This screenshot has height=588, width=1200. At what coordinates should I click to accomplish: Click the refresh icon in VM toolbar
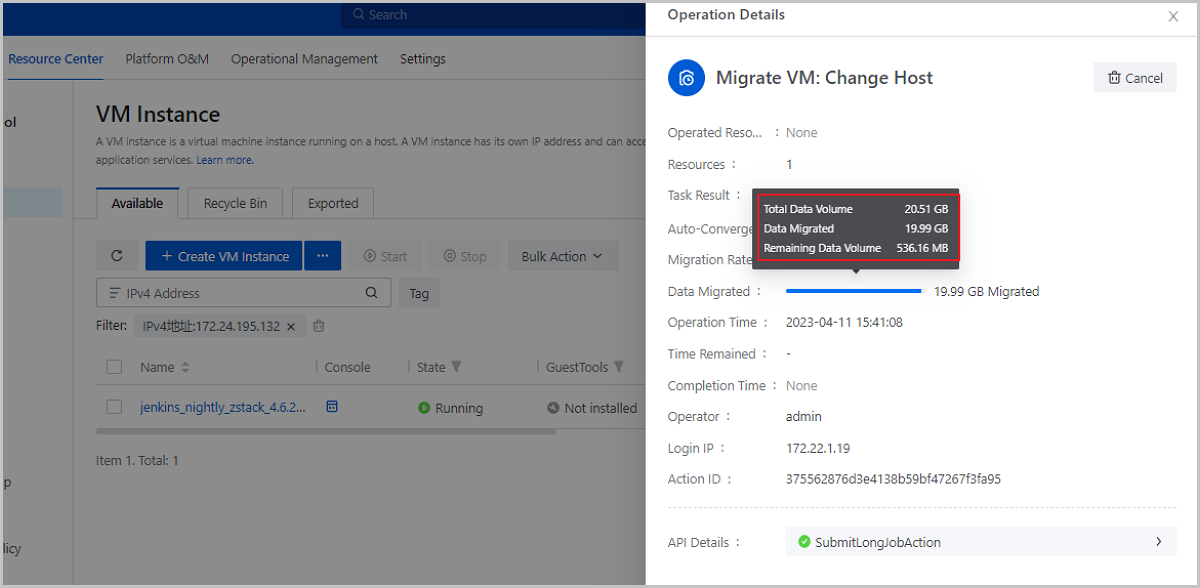tap(117, 256)
